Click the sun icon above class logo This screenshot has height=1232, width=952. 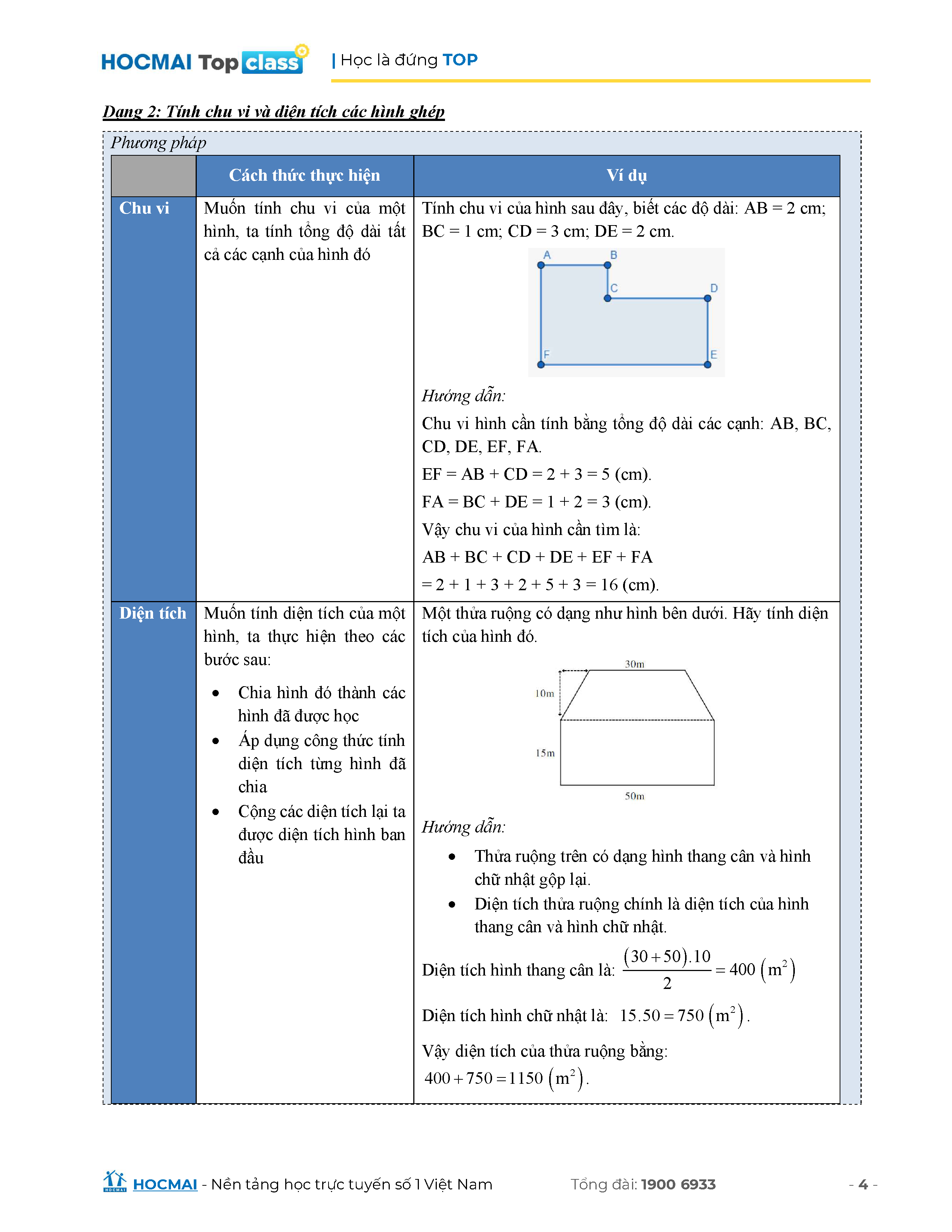(302, 52)
